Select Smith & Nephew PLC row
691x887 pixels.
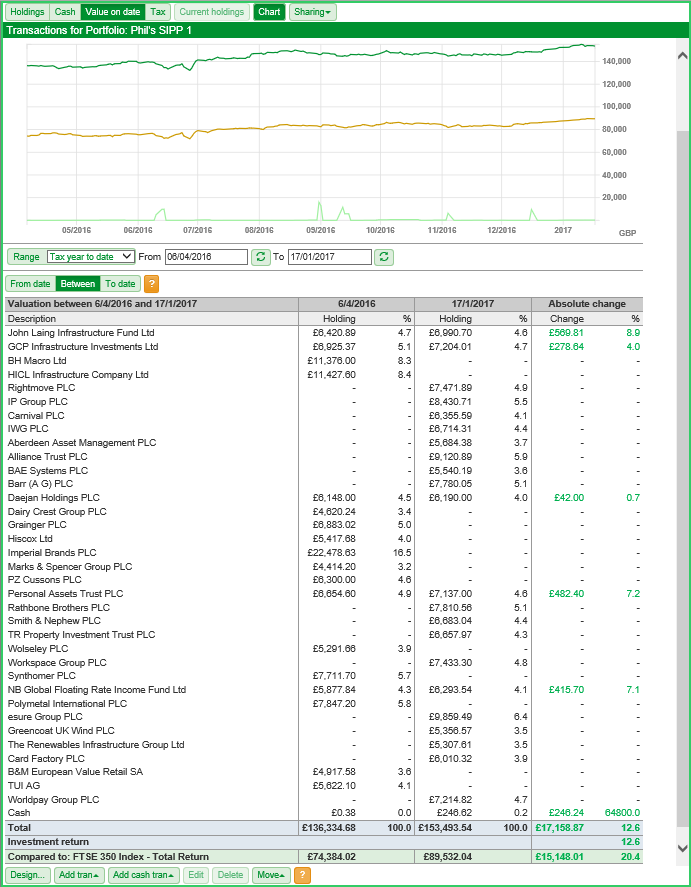coord(324,621)
